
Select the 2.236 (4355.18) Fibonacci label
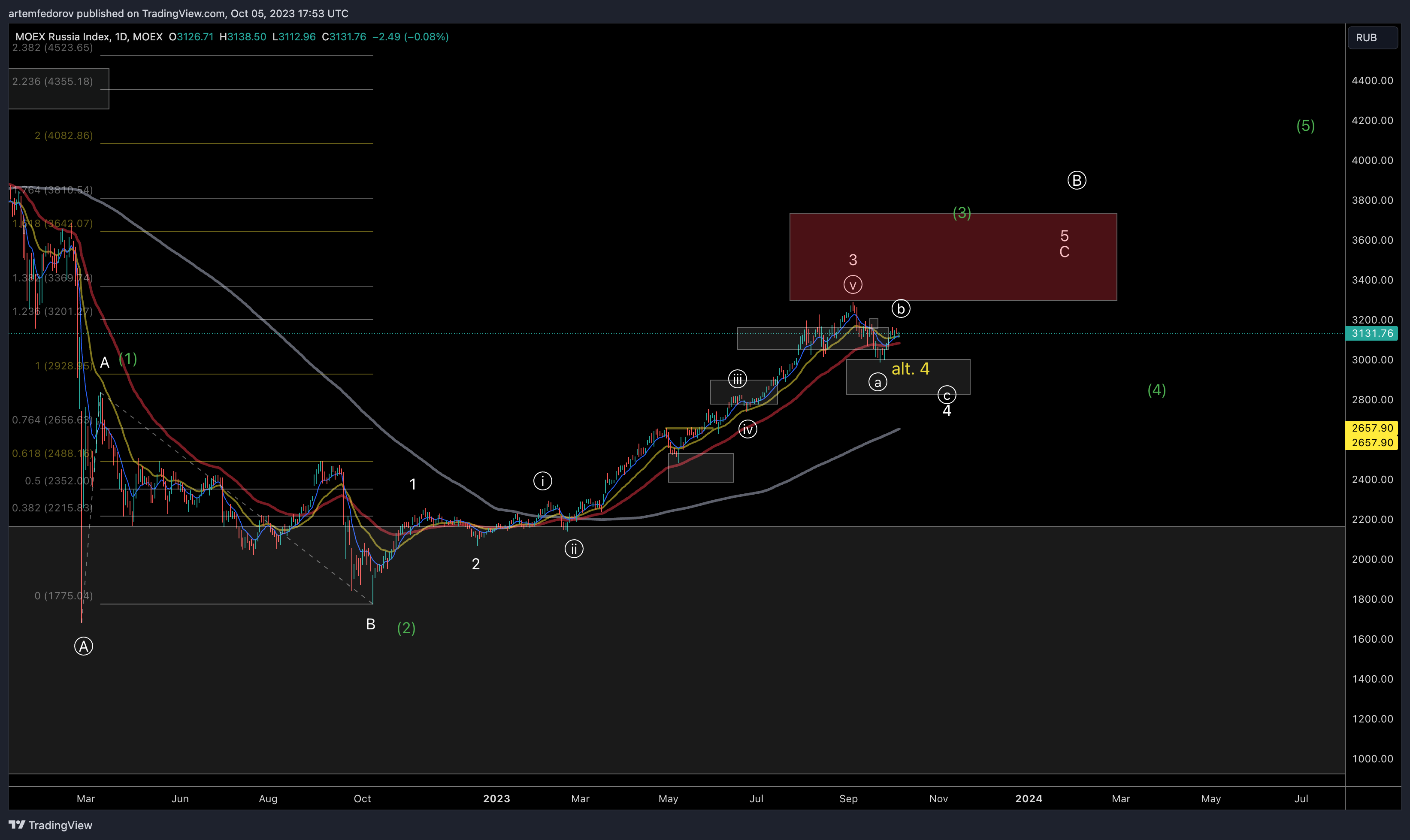(53, 82)
